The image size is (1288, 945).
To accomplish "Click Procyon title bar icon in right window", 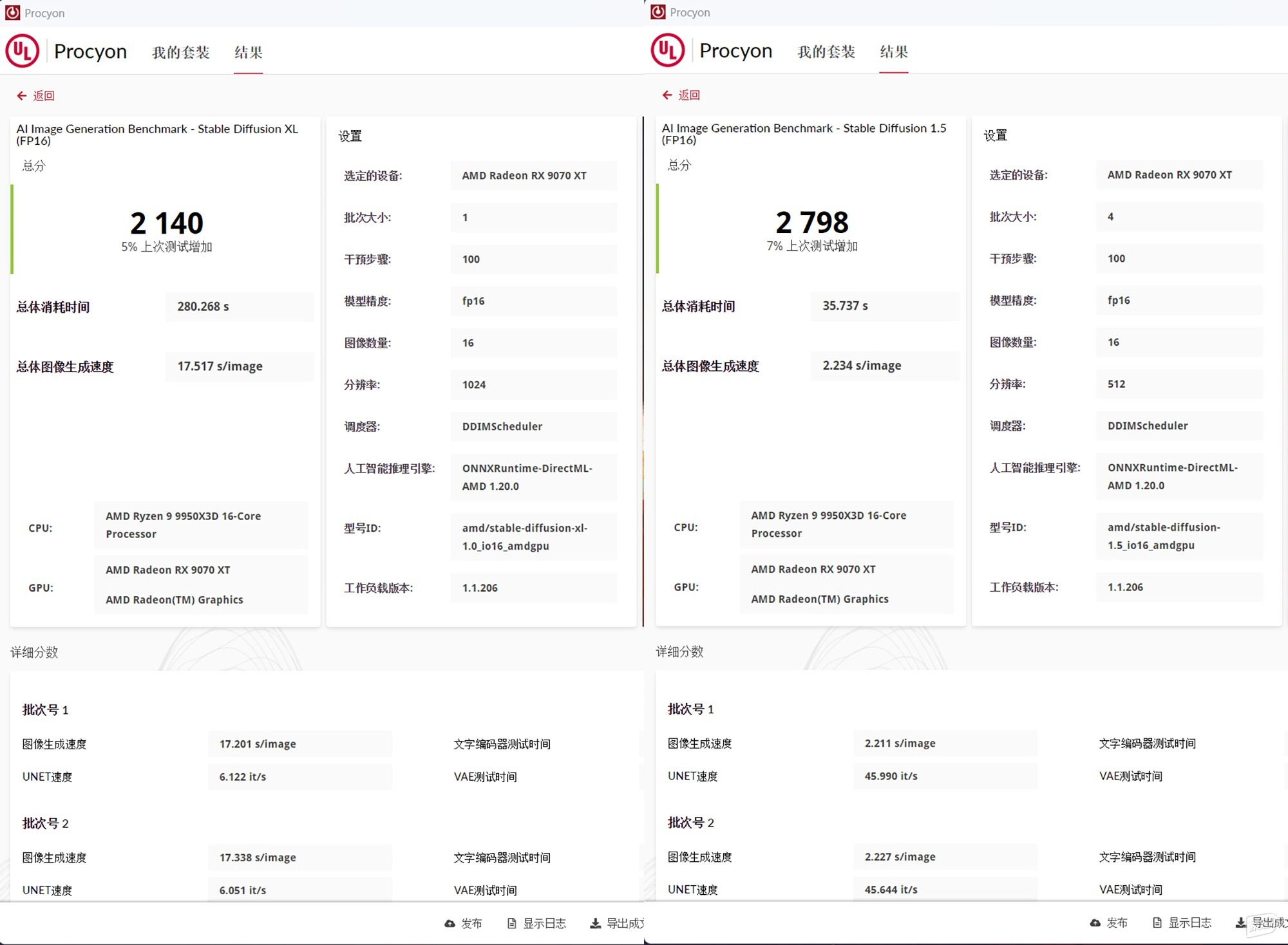I will (658, 12).
